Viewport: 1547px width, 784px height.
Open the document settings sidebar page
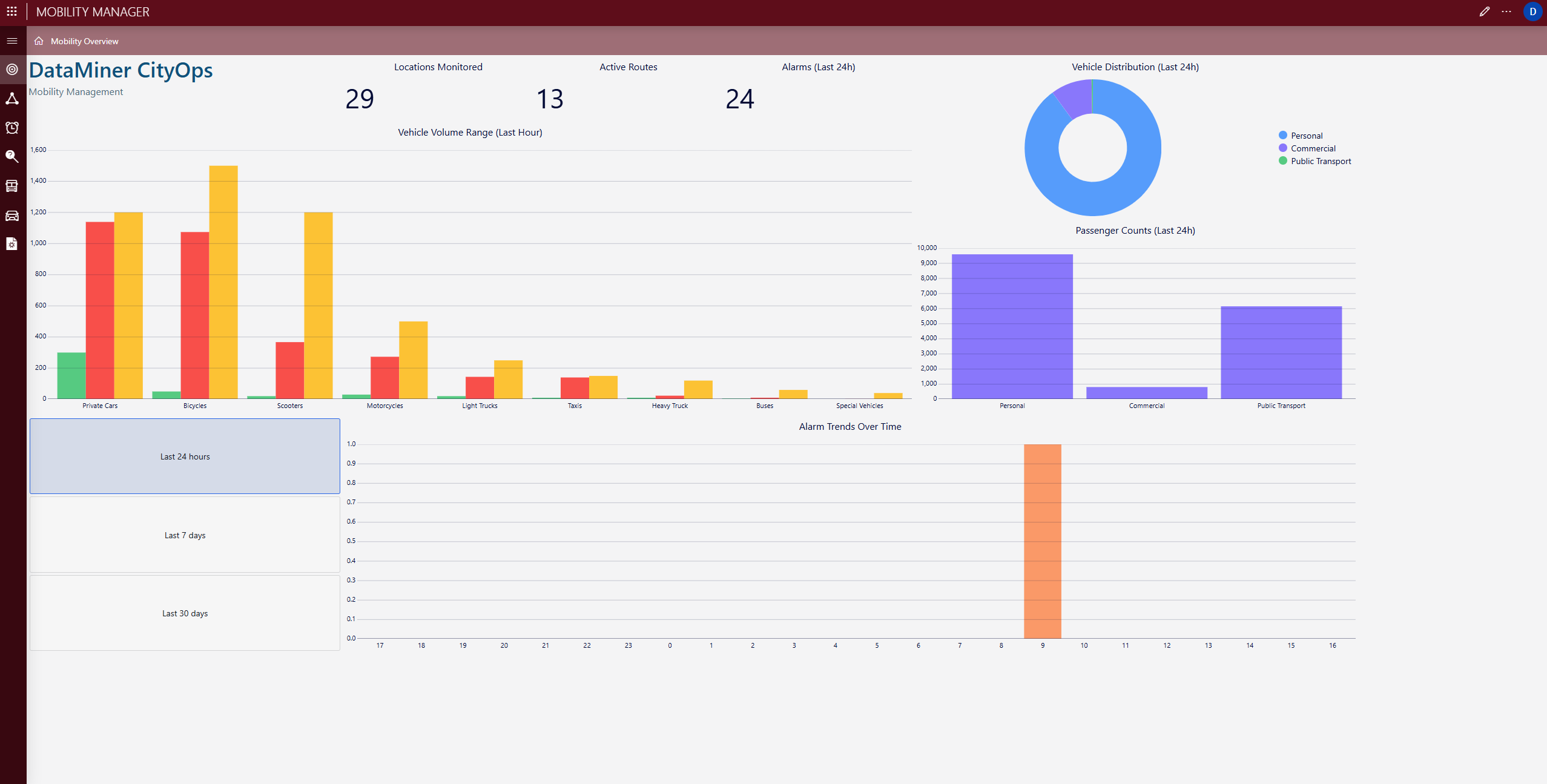point(12,244)
